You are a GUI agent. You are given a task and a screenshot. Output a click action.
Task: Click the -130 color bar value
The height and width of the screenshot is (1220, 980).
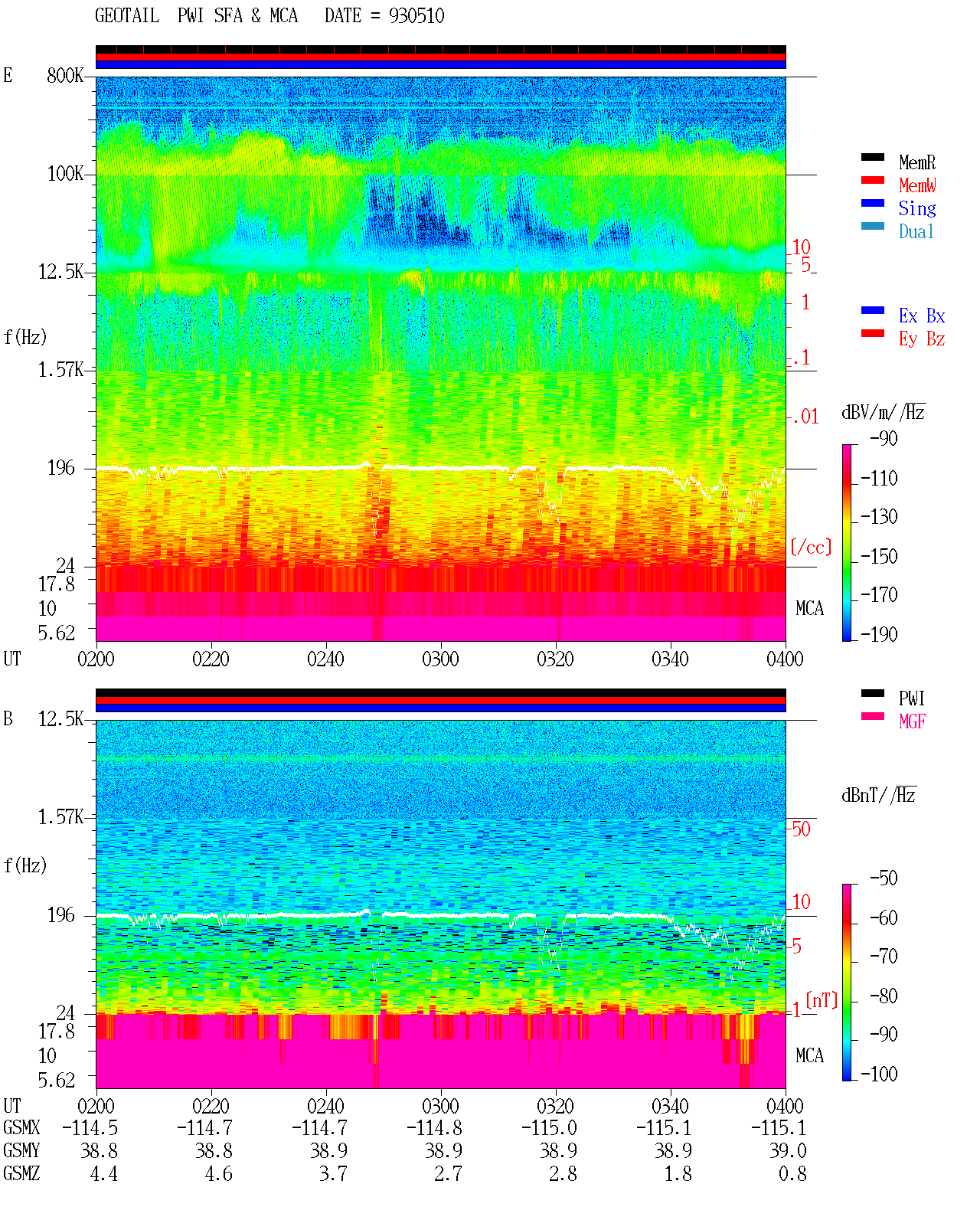(x=879, y=517)
